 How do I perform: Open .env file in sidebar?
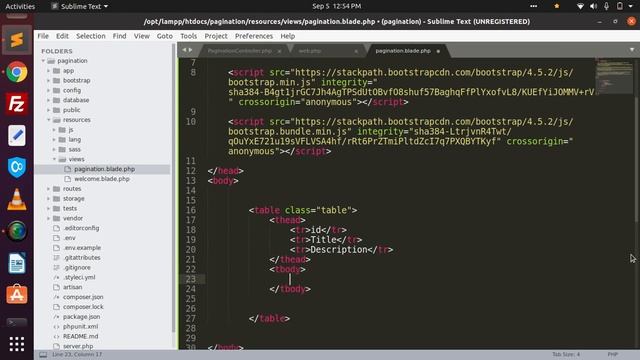click(x=69, y=238)
